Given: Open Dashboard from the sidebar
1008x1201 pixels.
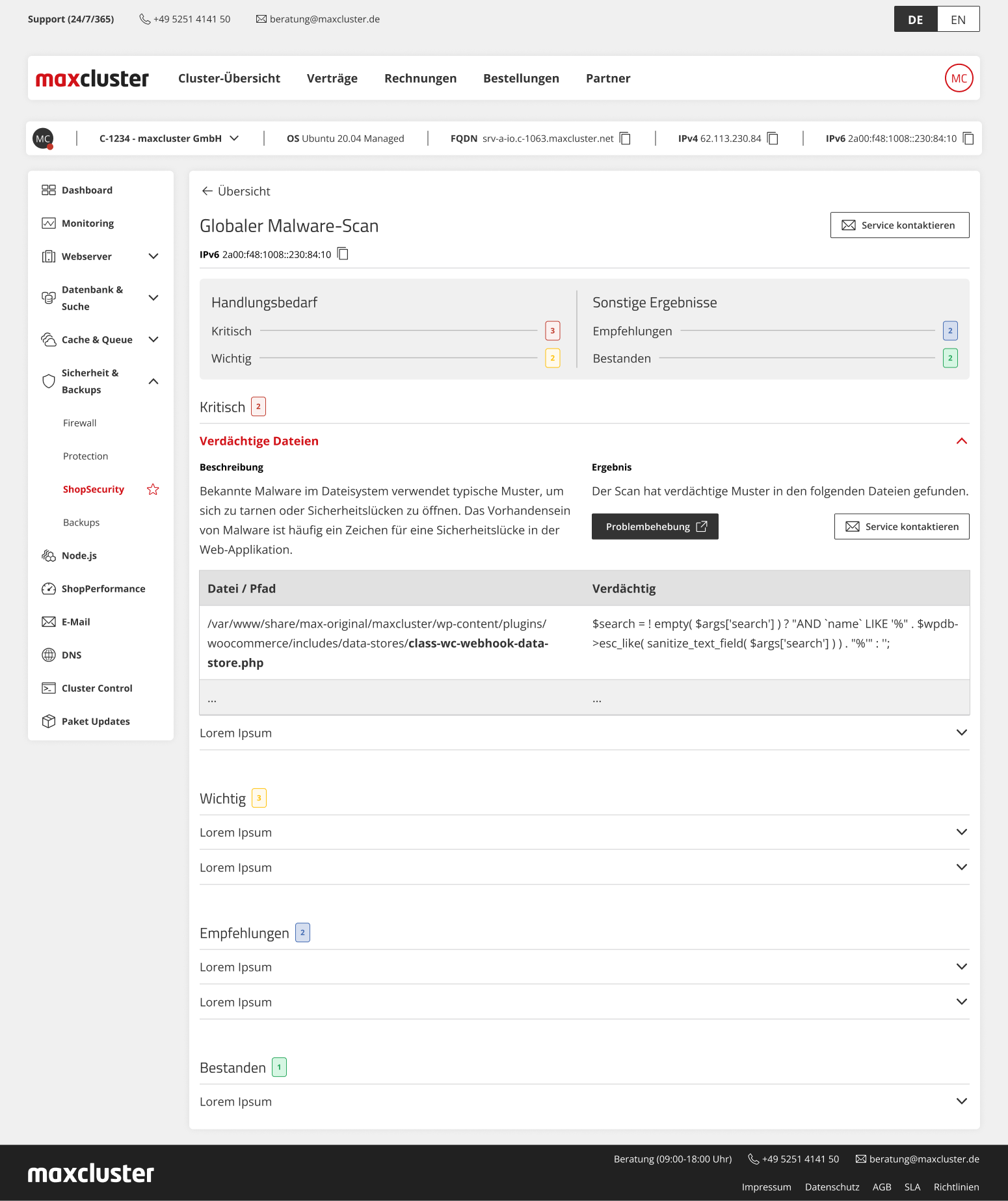Looking at the screenshot, I should 87,190.
